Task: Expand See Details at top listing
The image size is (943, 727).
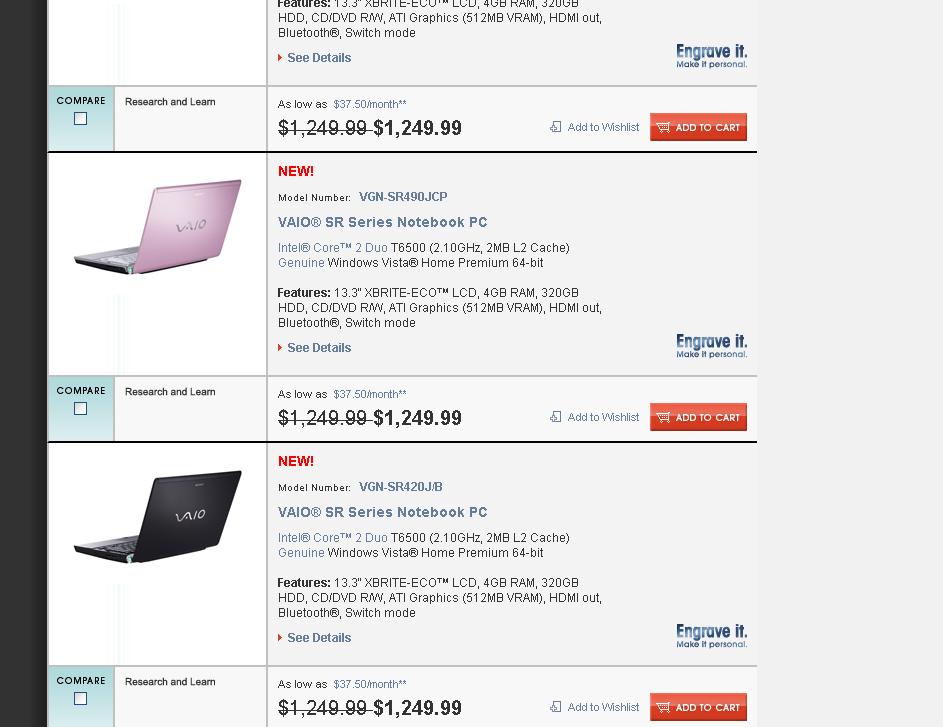Action: (x=319, y=58)
